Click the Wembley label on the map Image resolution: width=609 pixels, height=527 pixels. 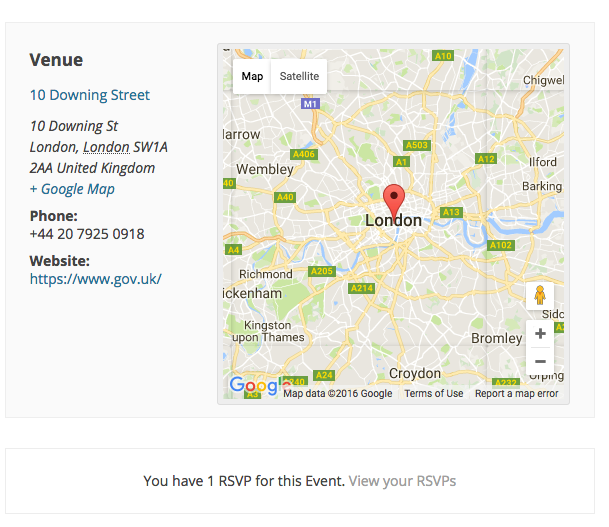265,170
